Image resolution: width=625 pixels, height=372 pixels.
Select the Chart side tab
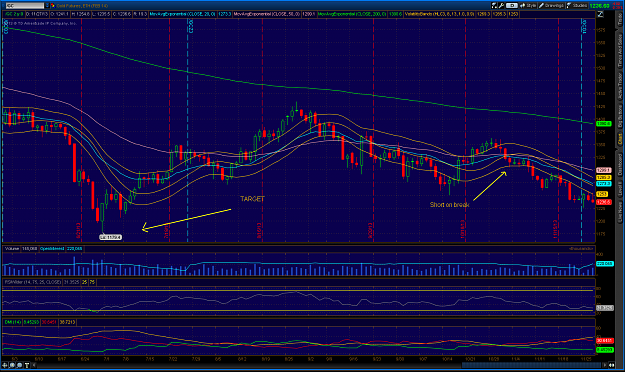(620, 139)
